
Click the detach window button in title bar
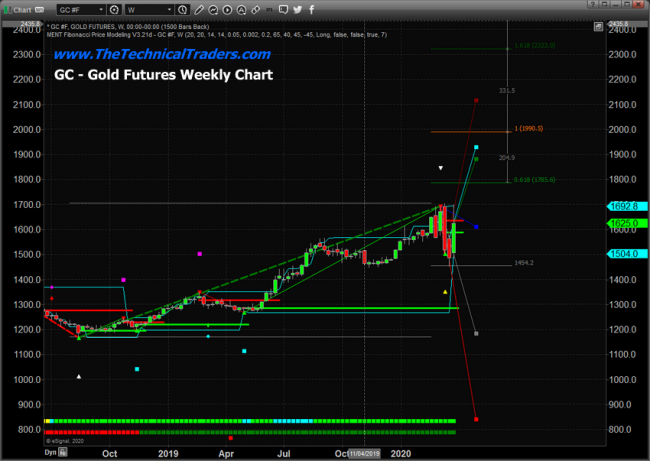[604, 4]
